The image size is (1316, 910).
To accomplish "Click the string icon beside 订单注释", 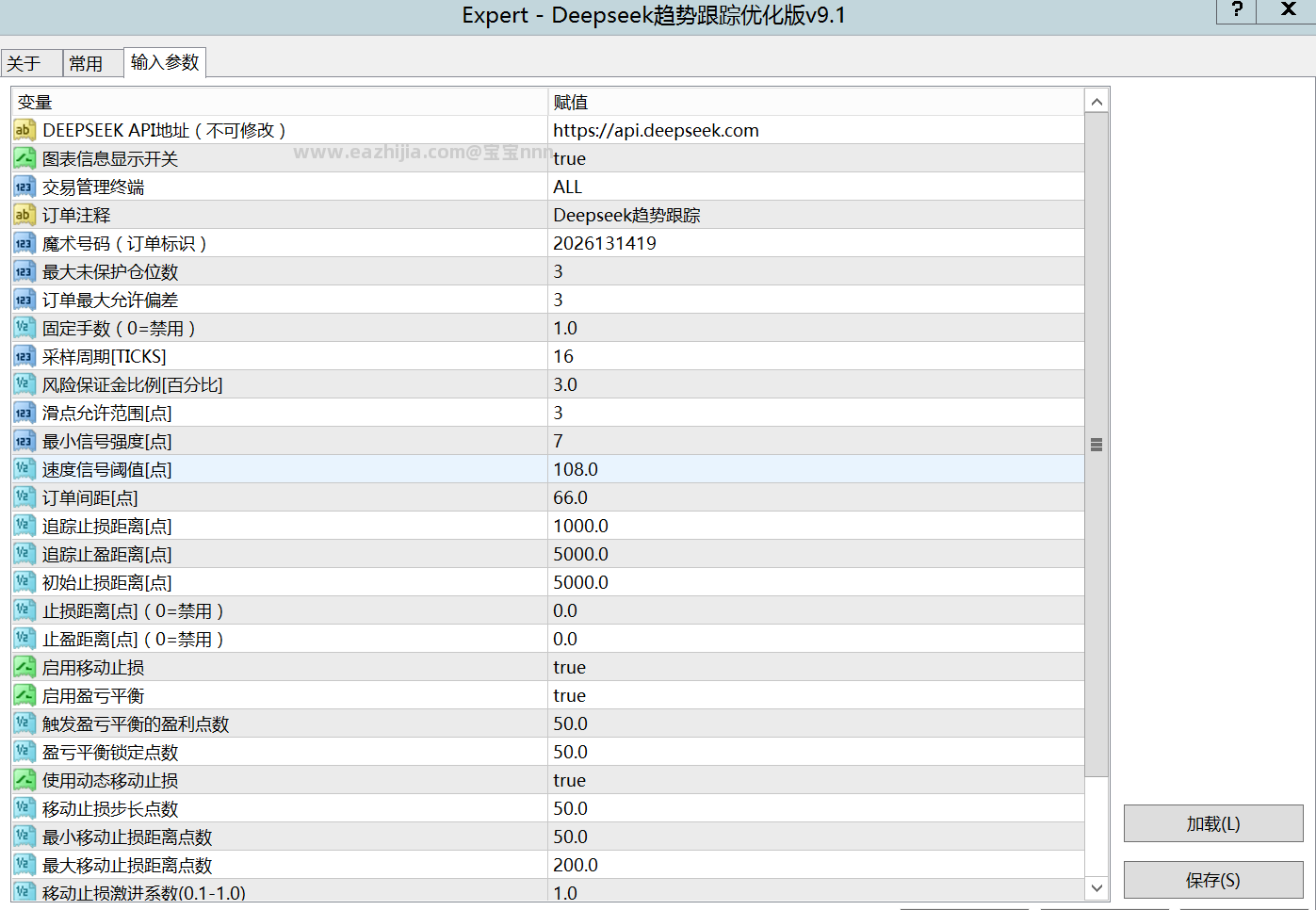I will (24, 215).
